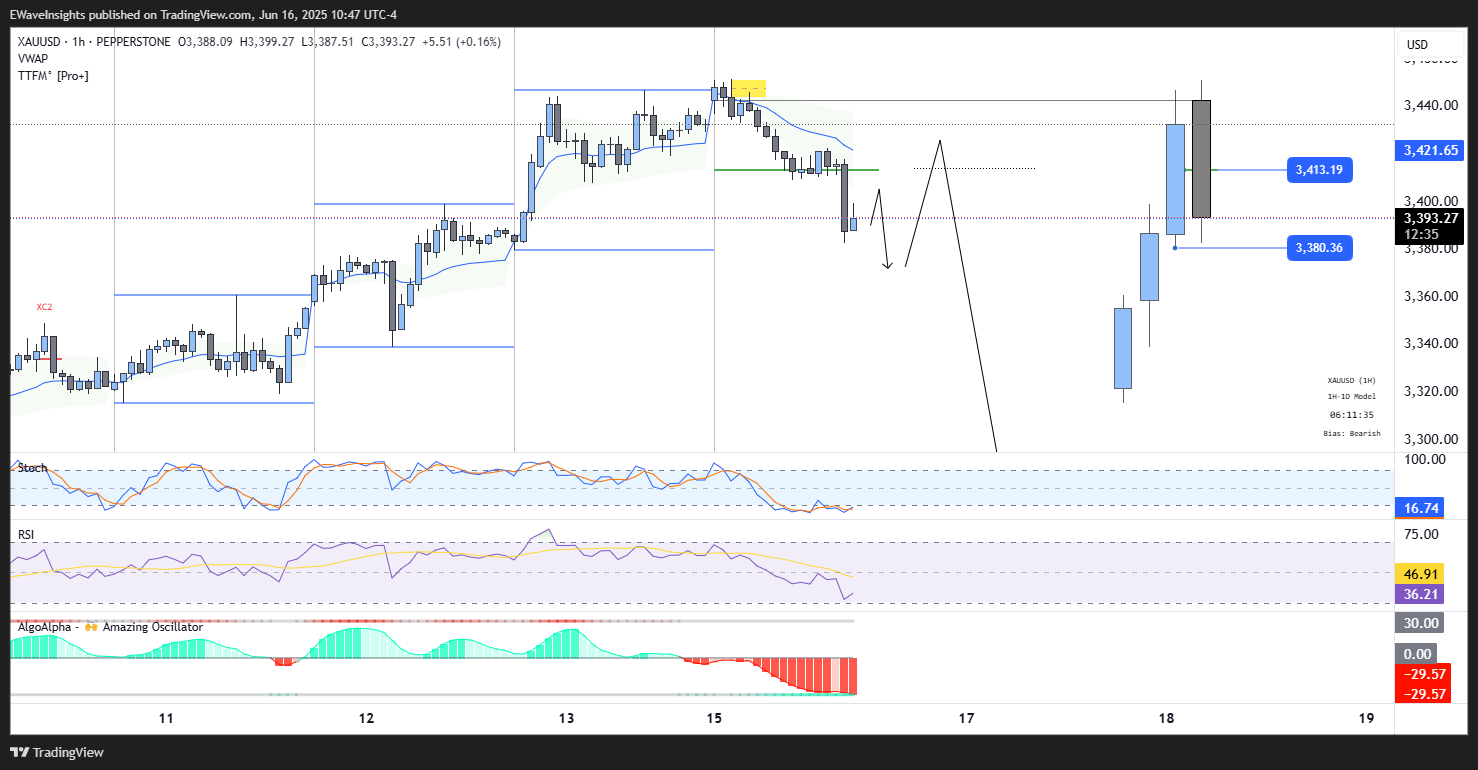Click the Bias: Bearish text

[1351, 433]
